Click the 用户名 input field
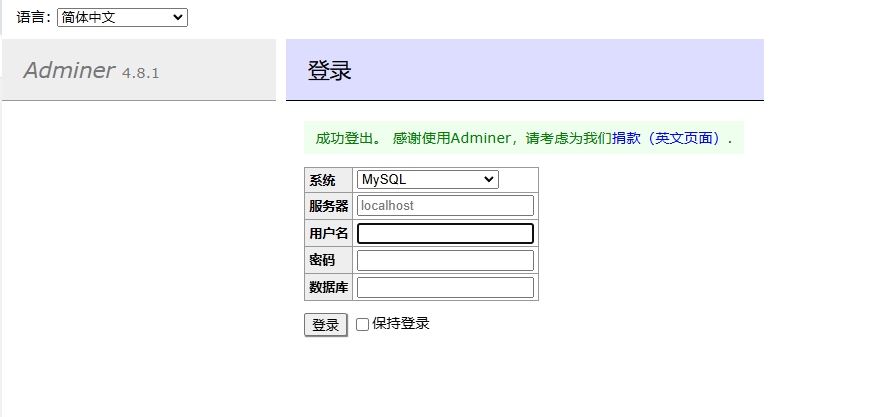This screenshot has height=417, width=880. pyautogui.click(x=445, y=233)
